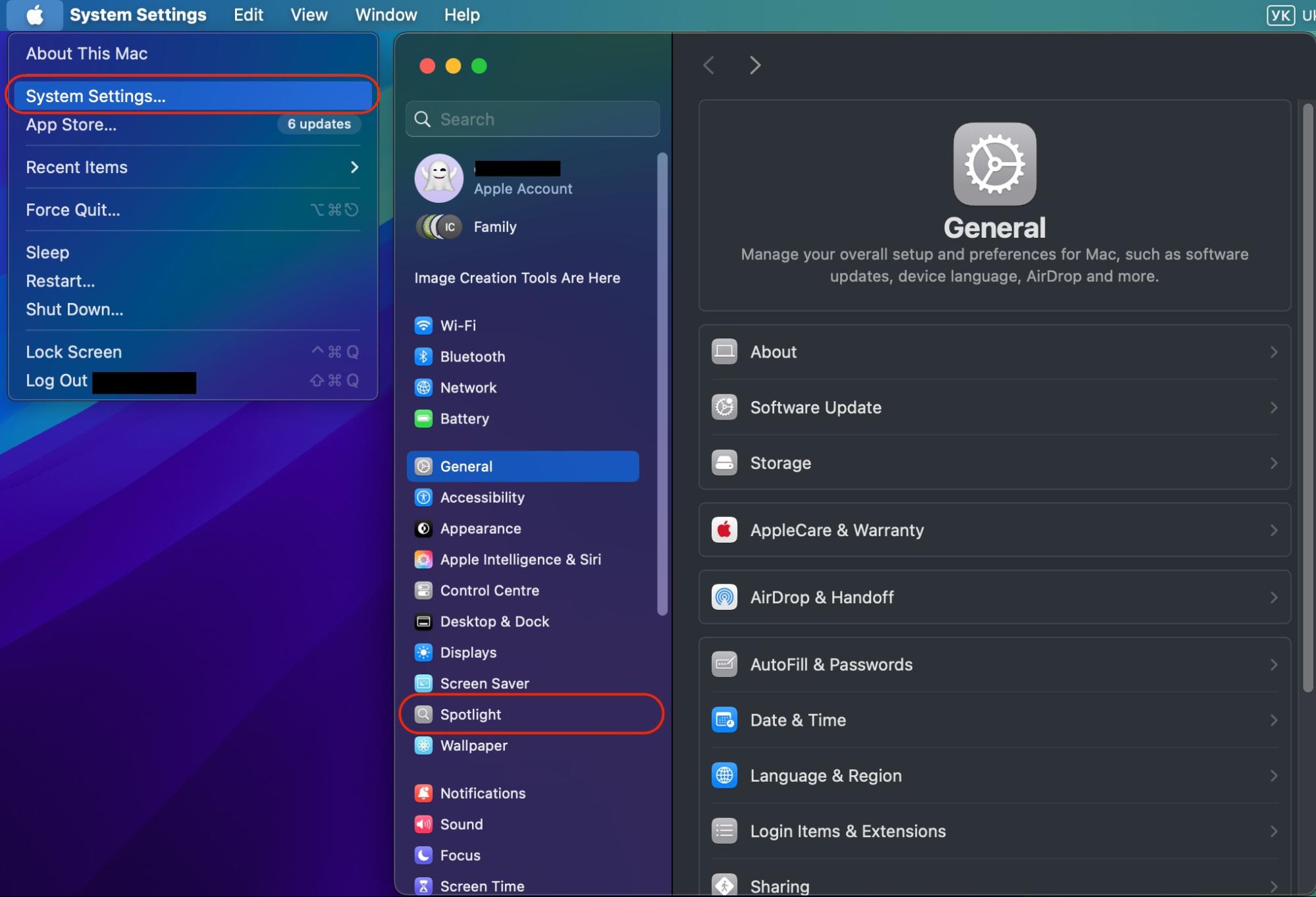1316x897 pixels.
Task: Click inside the Search field
Action: click(x=532, y=119)
